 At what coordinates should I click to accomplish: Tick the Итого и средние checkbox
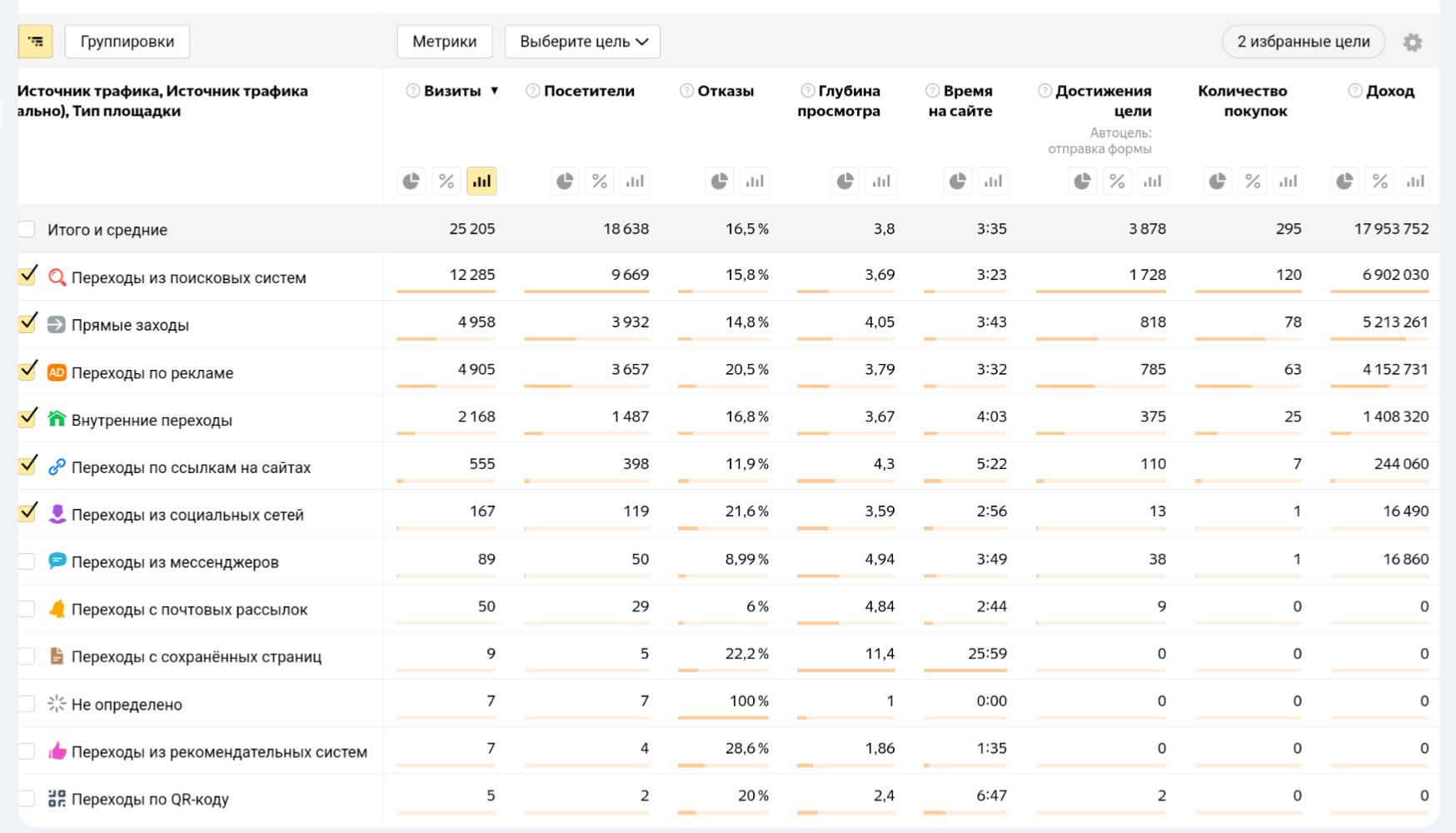point(27,230)
